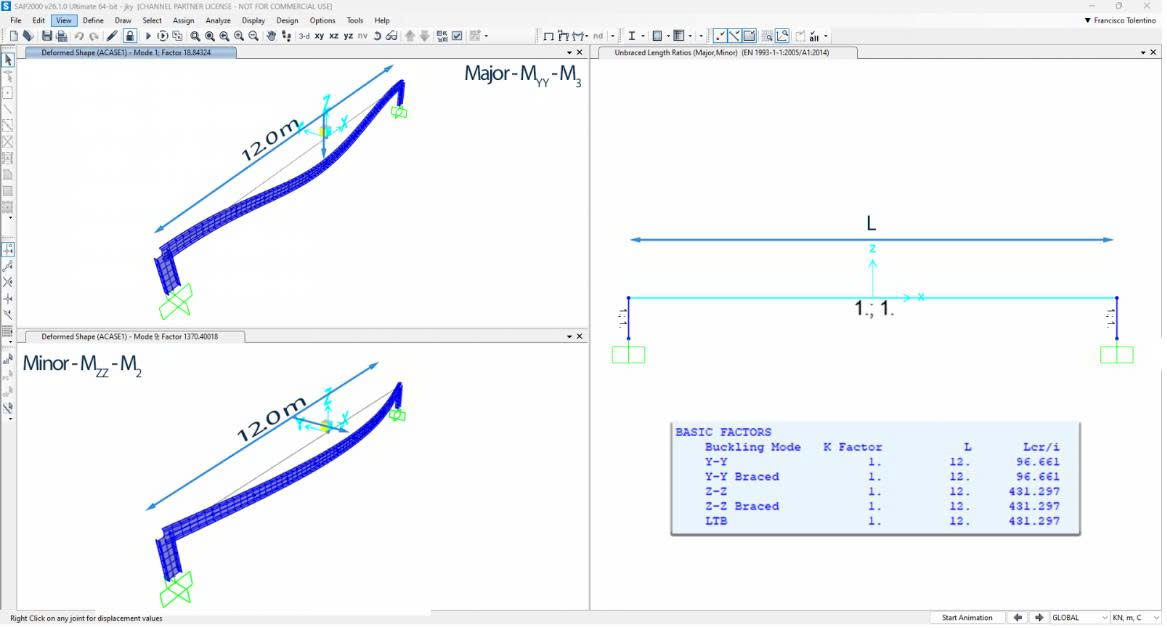1167x628 pixels.
Task: Toggle the checkmark display options button
Action: [457, 36]
